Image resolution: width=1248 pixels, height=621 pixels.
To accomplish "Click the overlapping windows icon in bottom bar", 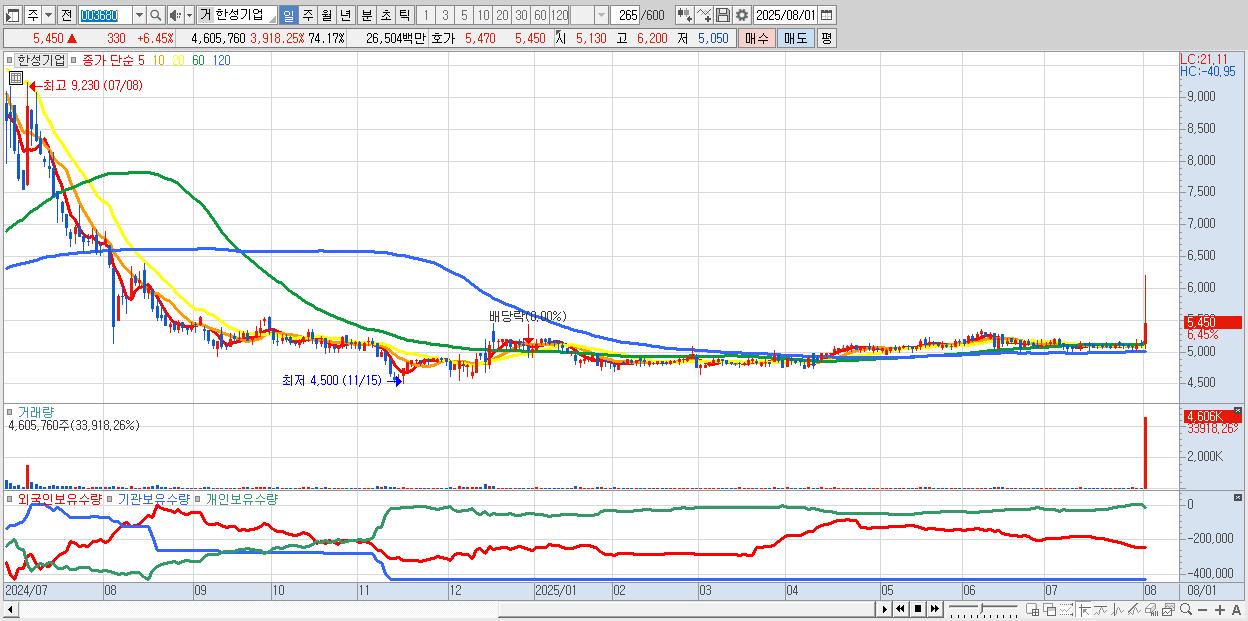I will 1050,609.
